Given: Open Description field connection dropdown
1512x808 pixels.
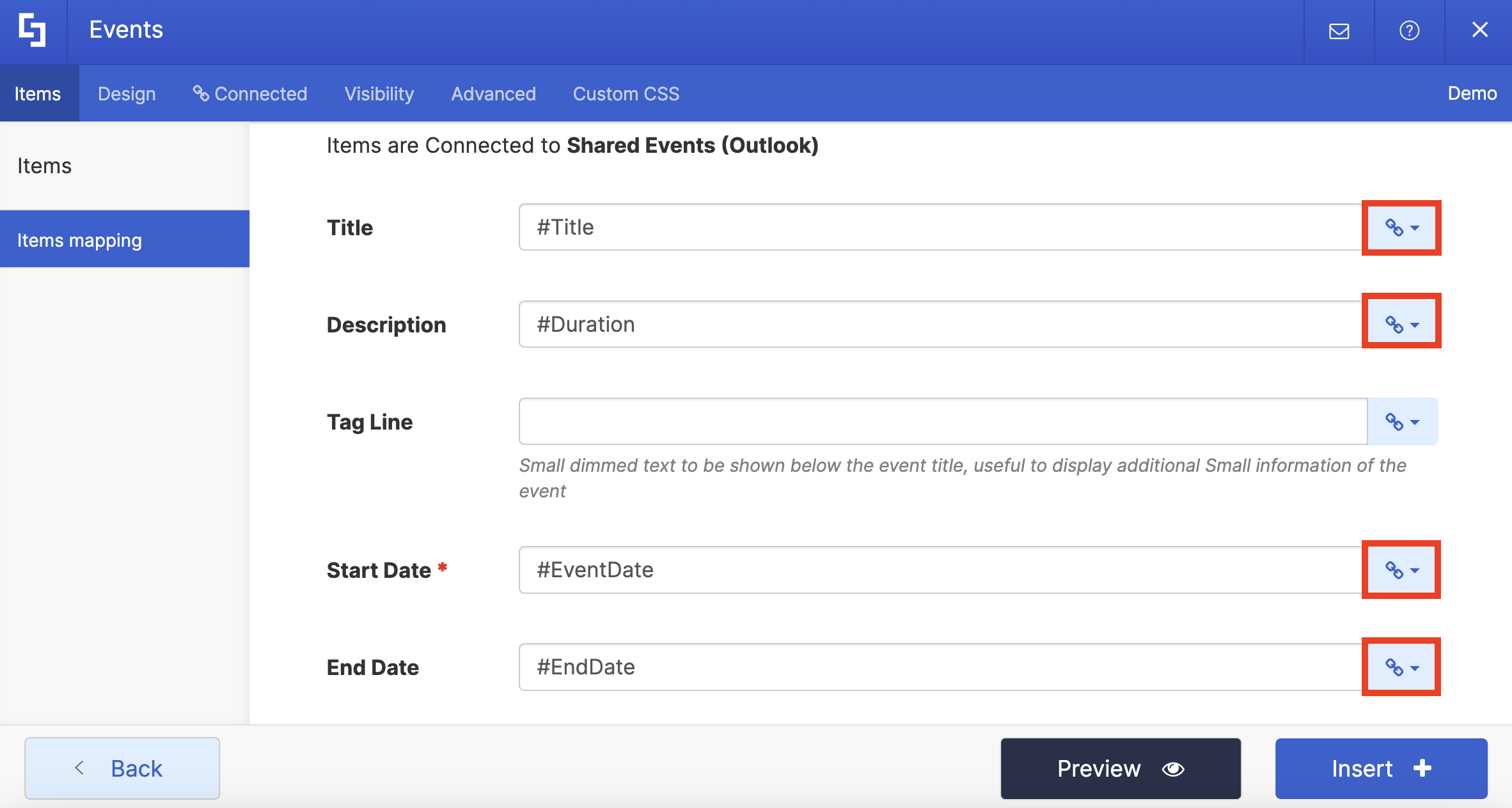Looking at the screenshot, I should pyautogui.click(x=1401, y=325).
